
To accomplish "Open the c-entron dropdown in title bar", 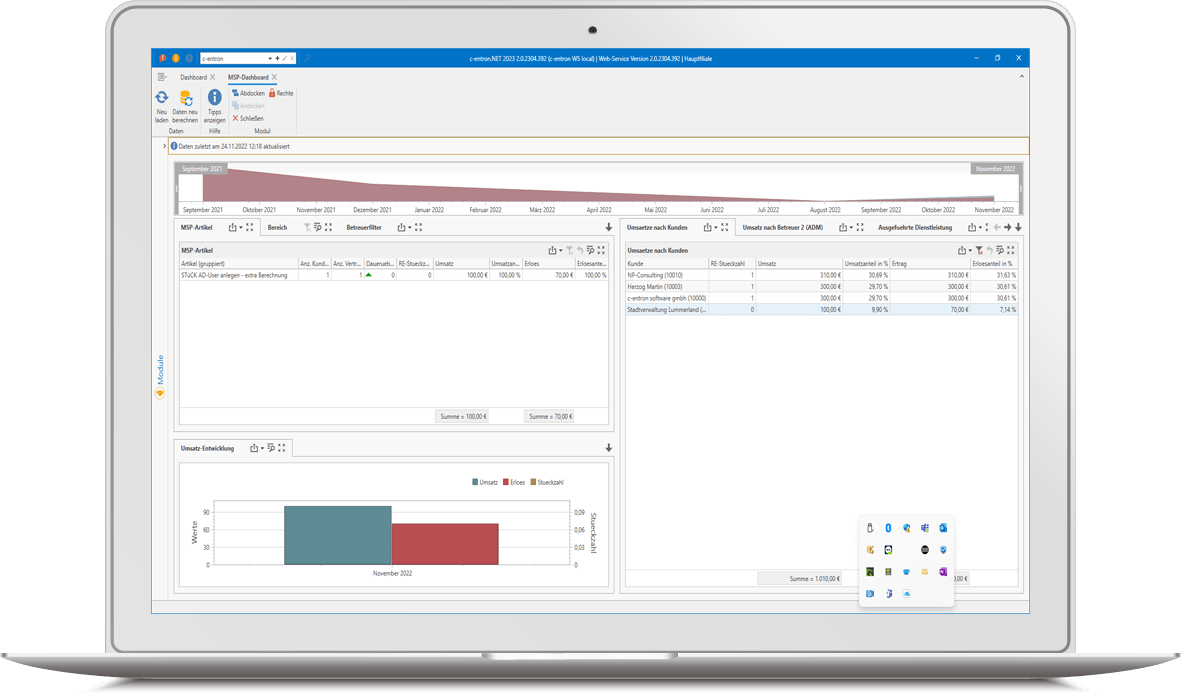I will coord(270,59).
